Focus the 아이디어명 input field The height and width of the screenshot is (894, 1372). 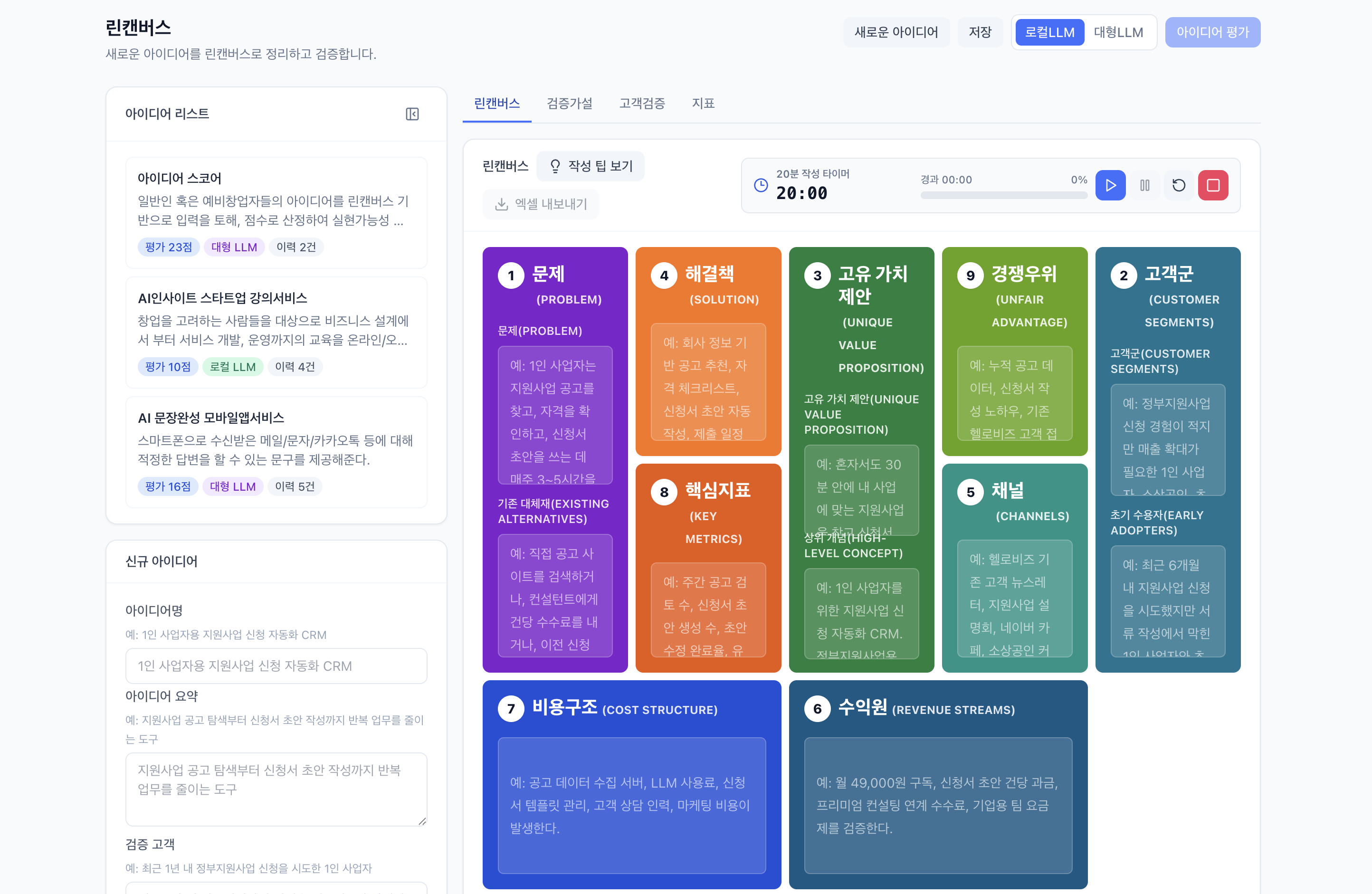(x=276, y=666)
